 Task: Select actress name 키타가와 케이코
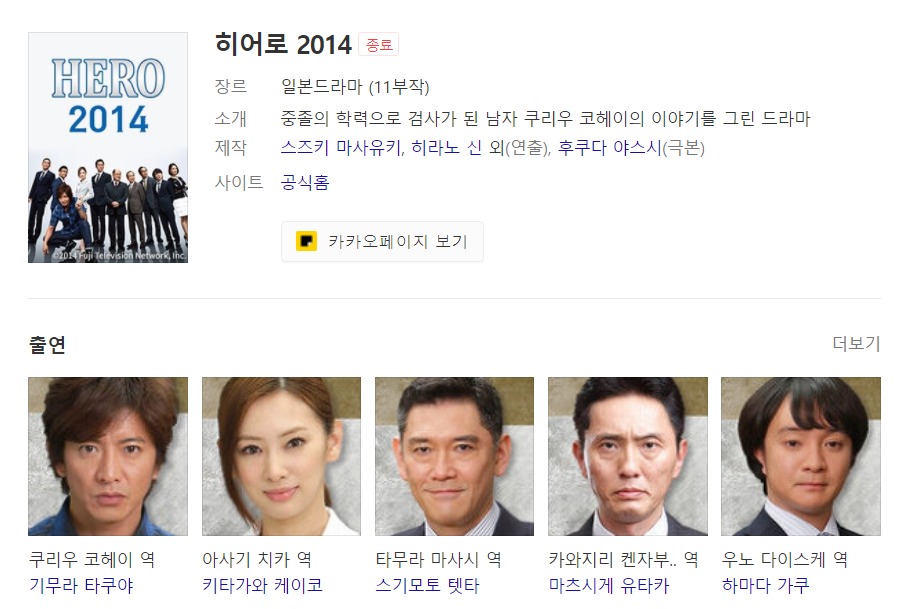tap(263, 585)
